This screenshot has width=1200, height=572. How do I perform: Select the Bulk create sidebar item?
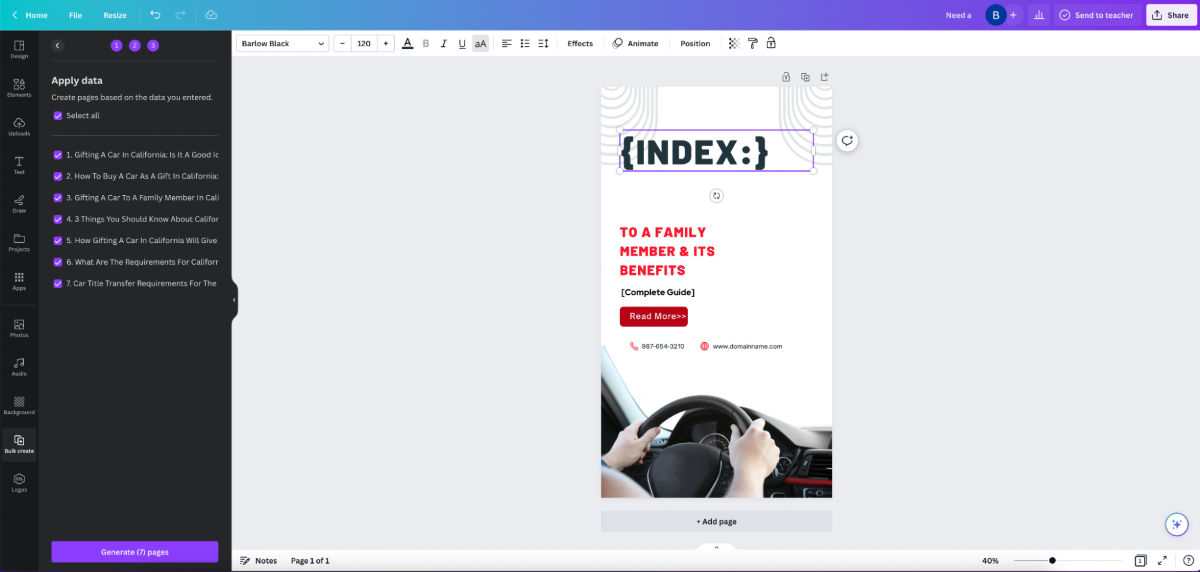[x=19, y=444]
